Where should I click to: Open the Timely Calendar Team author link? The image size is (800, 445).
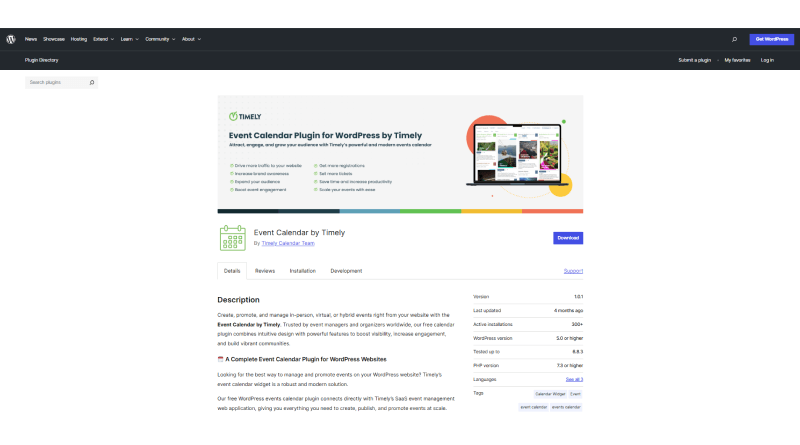(289, 243)
